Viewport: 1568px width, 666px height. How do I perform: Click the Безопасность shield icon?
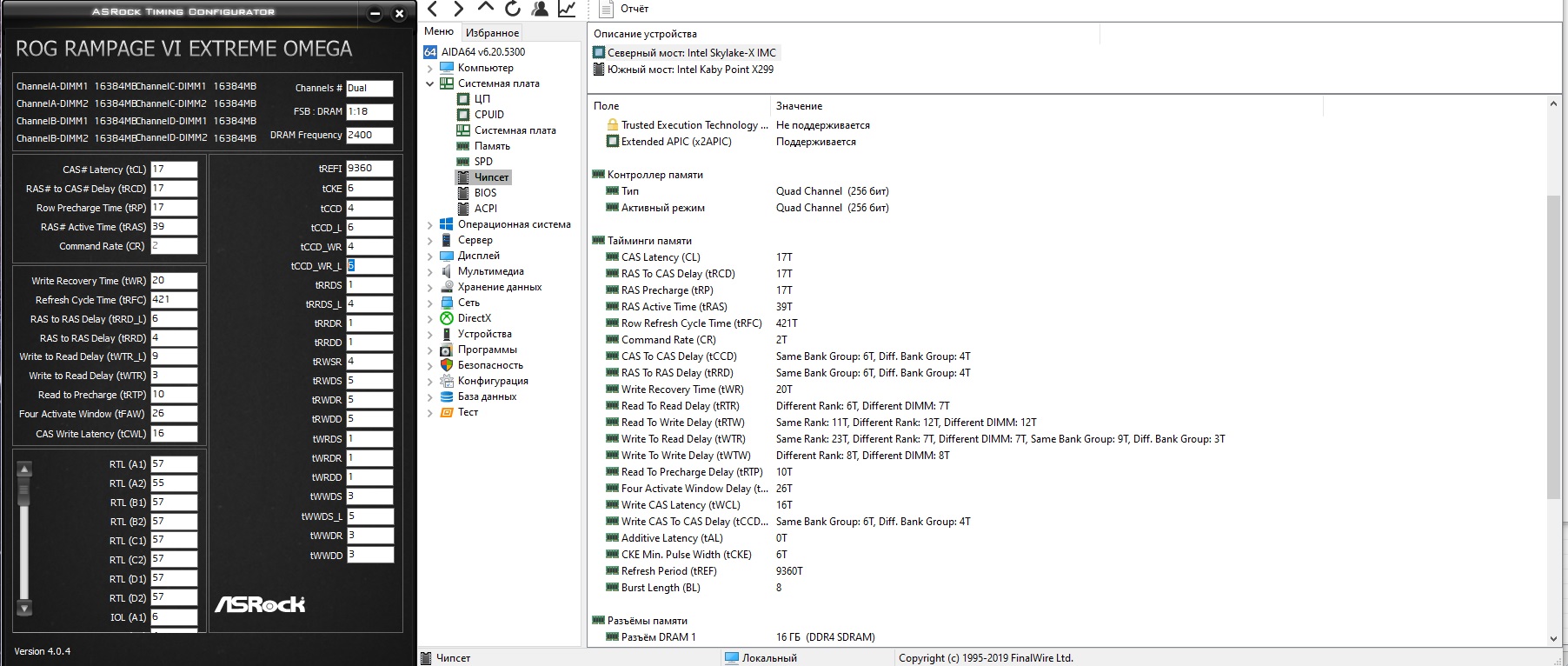click(447, 365)
